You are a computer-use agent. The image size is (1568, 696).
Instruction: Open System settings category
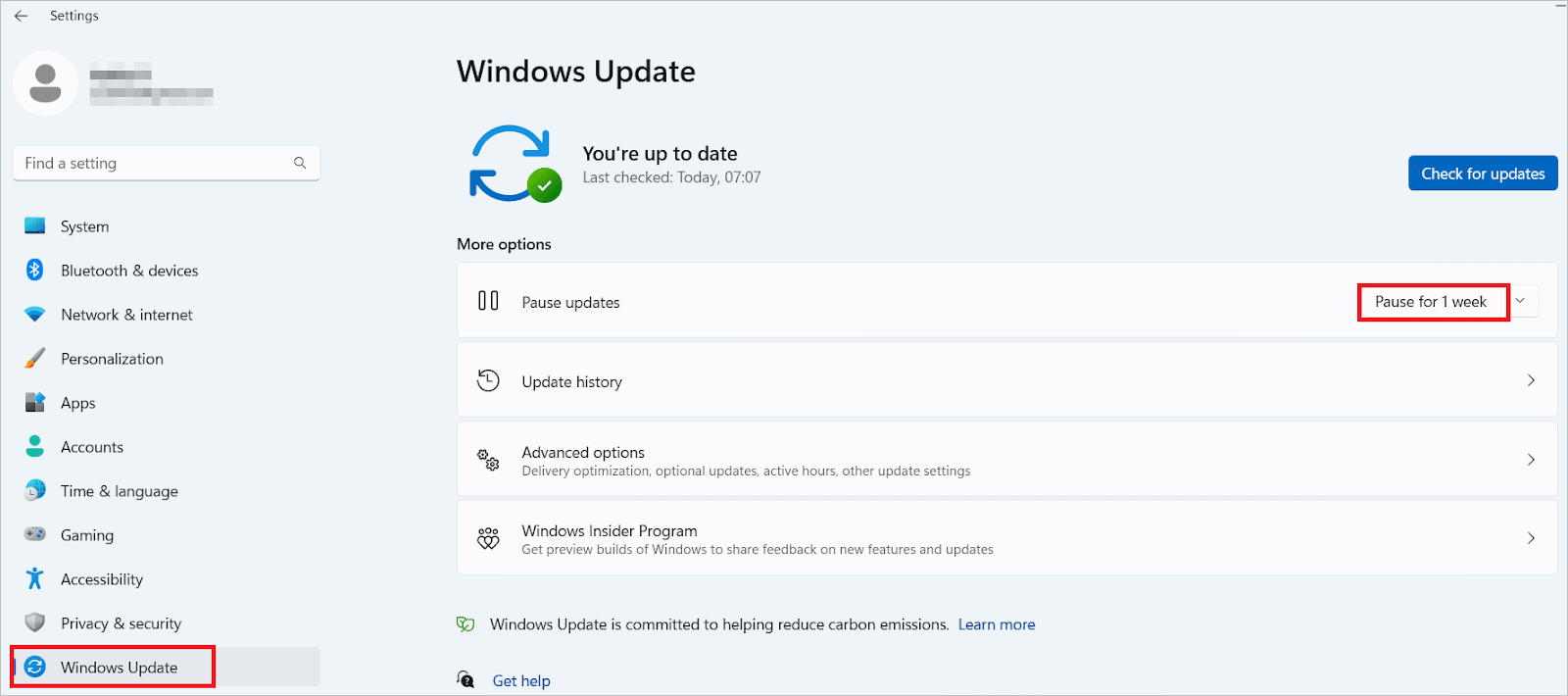click(x=167, y=226)
